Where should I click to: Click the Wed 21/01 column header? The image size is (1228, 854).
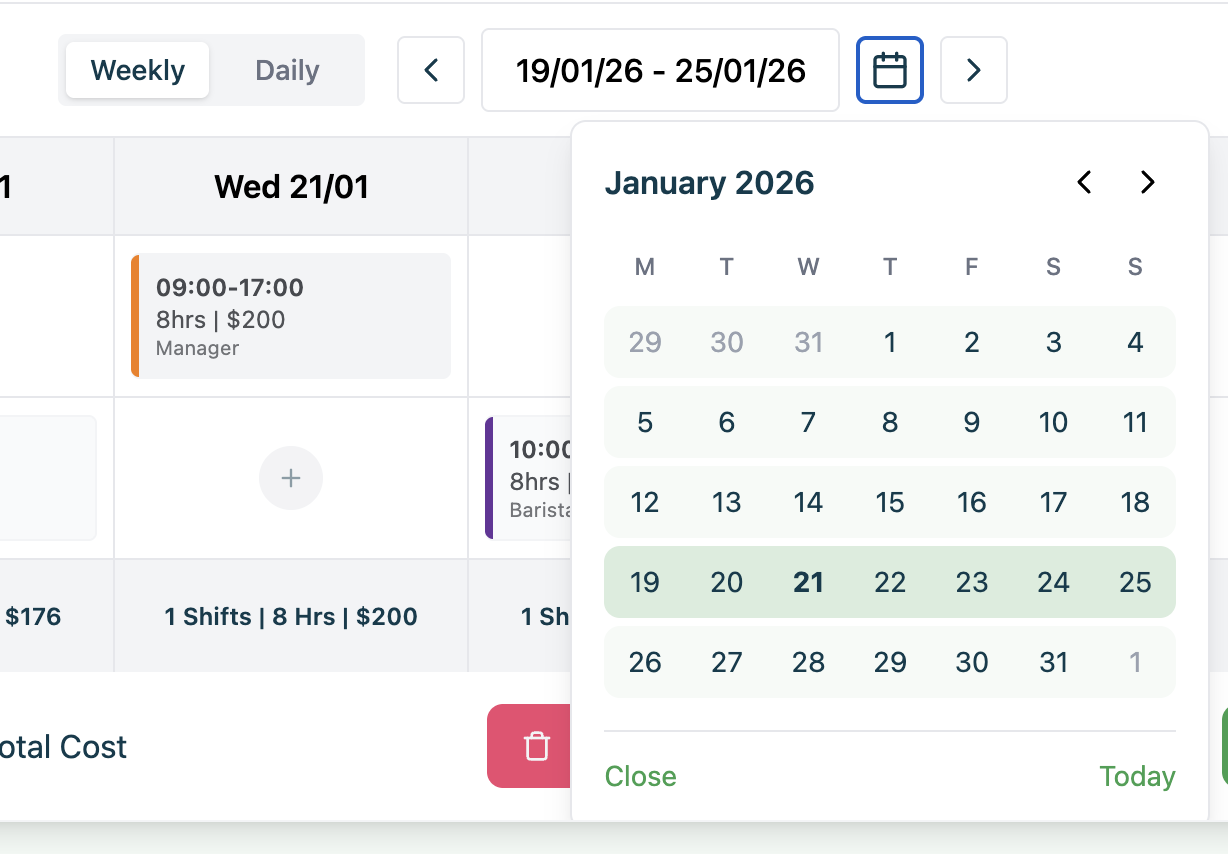pos(291,186)
